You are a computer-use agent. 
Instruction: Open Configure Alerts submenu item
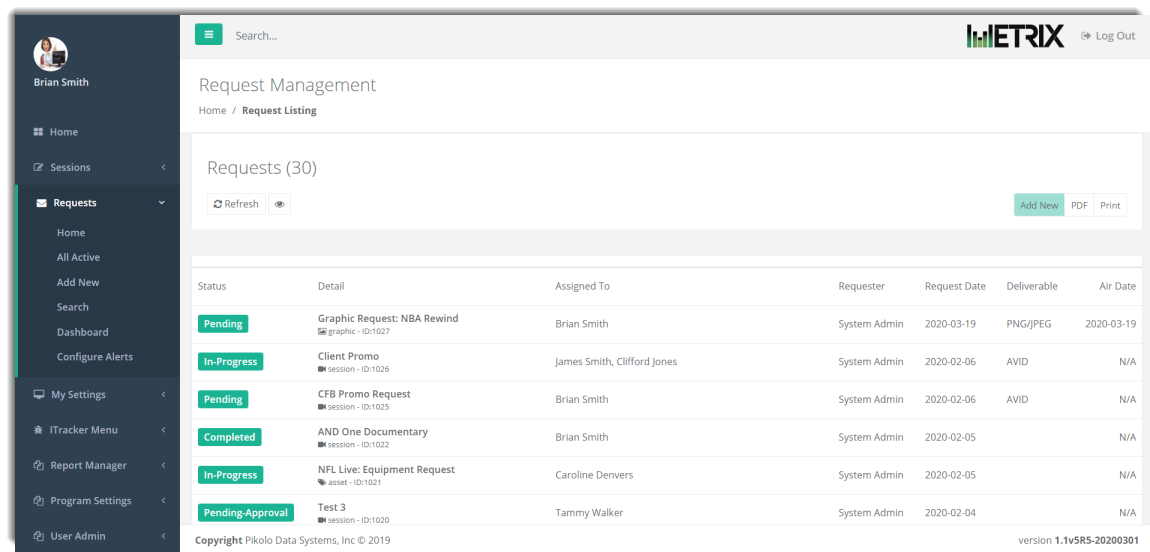tap(95, 357)
